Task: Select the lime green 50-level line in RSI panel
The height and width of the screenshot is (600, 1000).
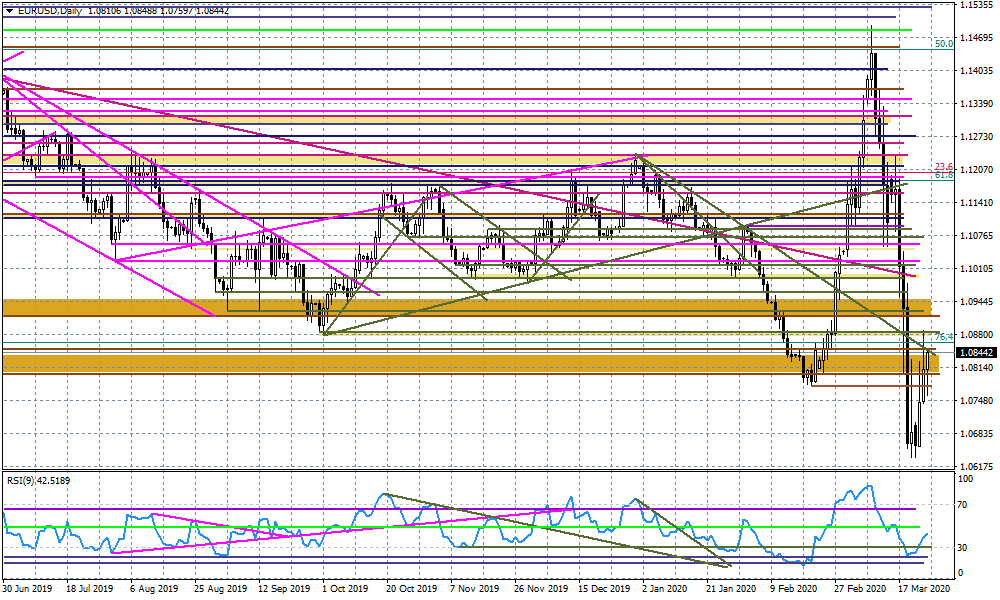Action: [462, 527]
